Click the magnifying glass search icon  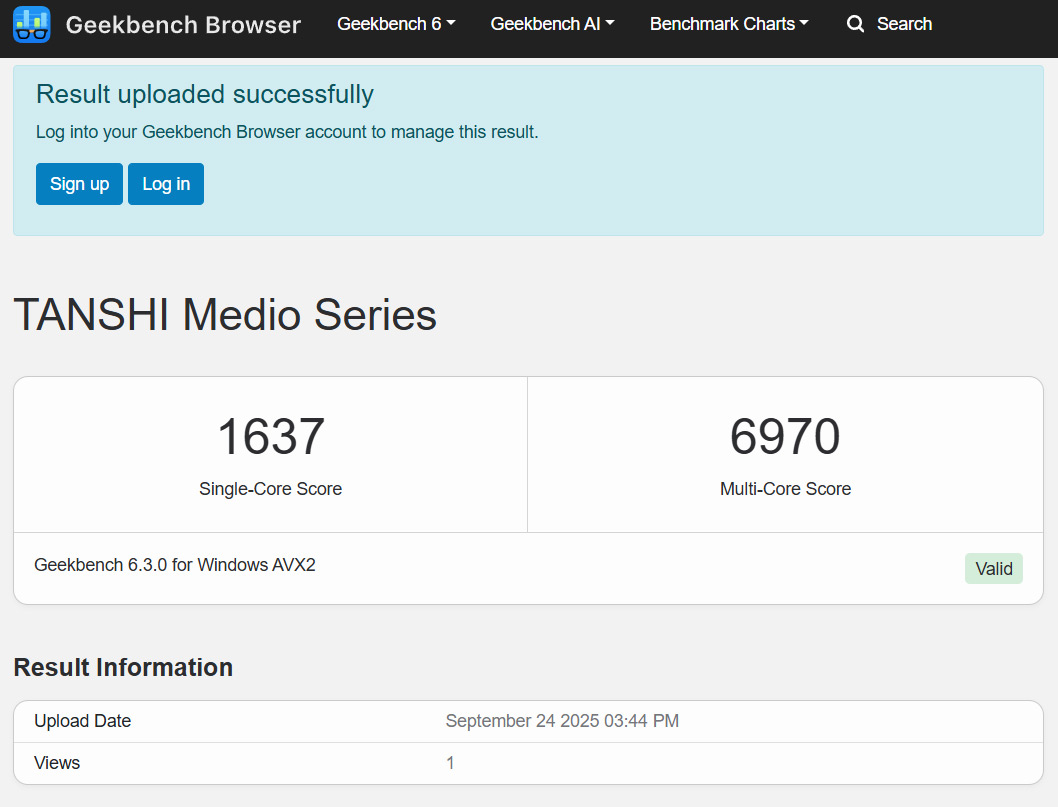855,24
